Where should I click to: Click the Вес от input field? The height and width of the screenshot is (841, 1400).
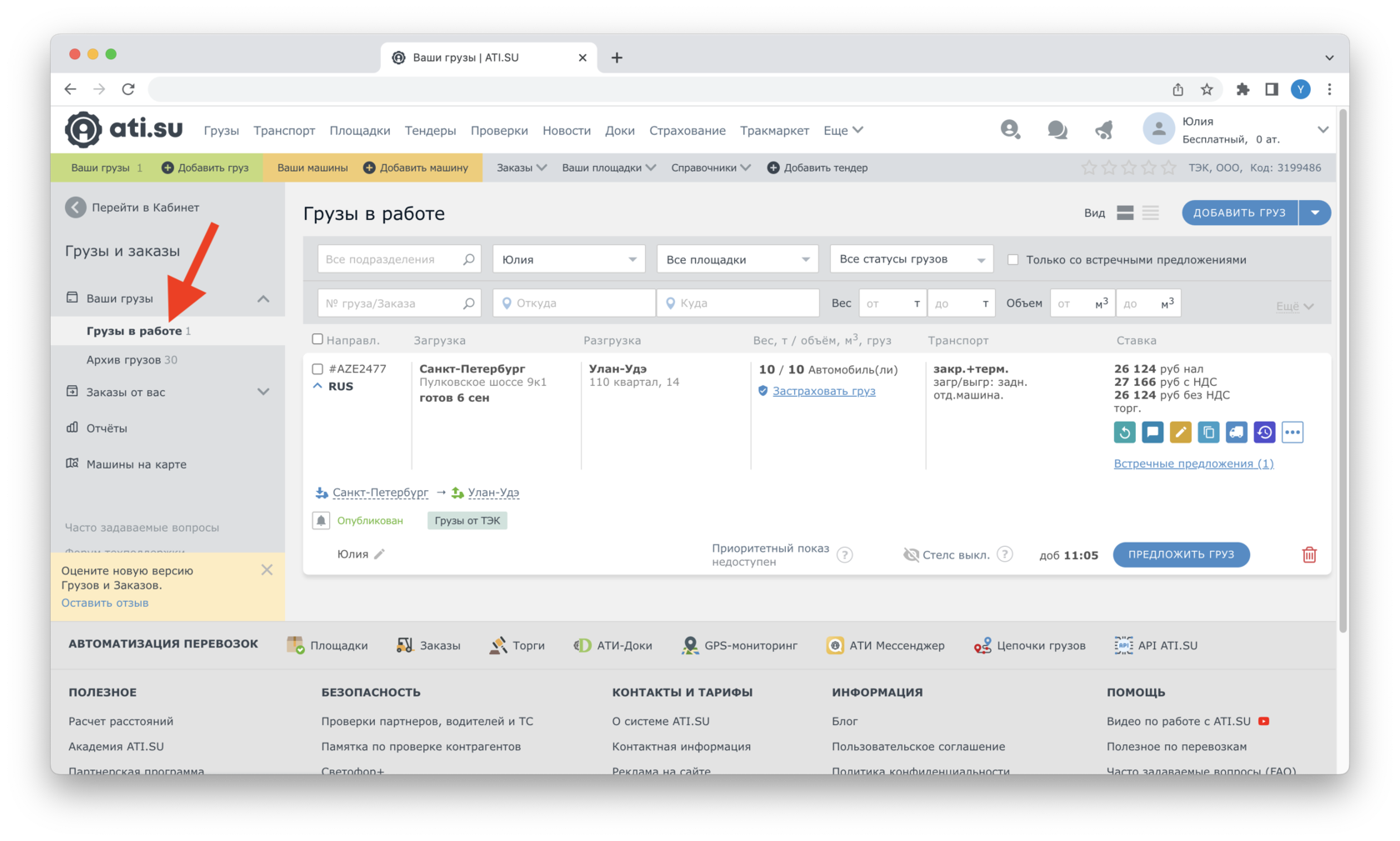point(893,303)
